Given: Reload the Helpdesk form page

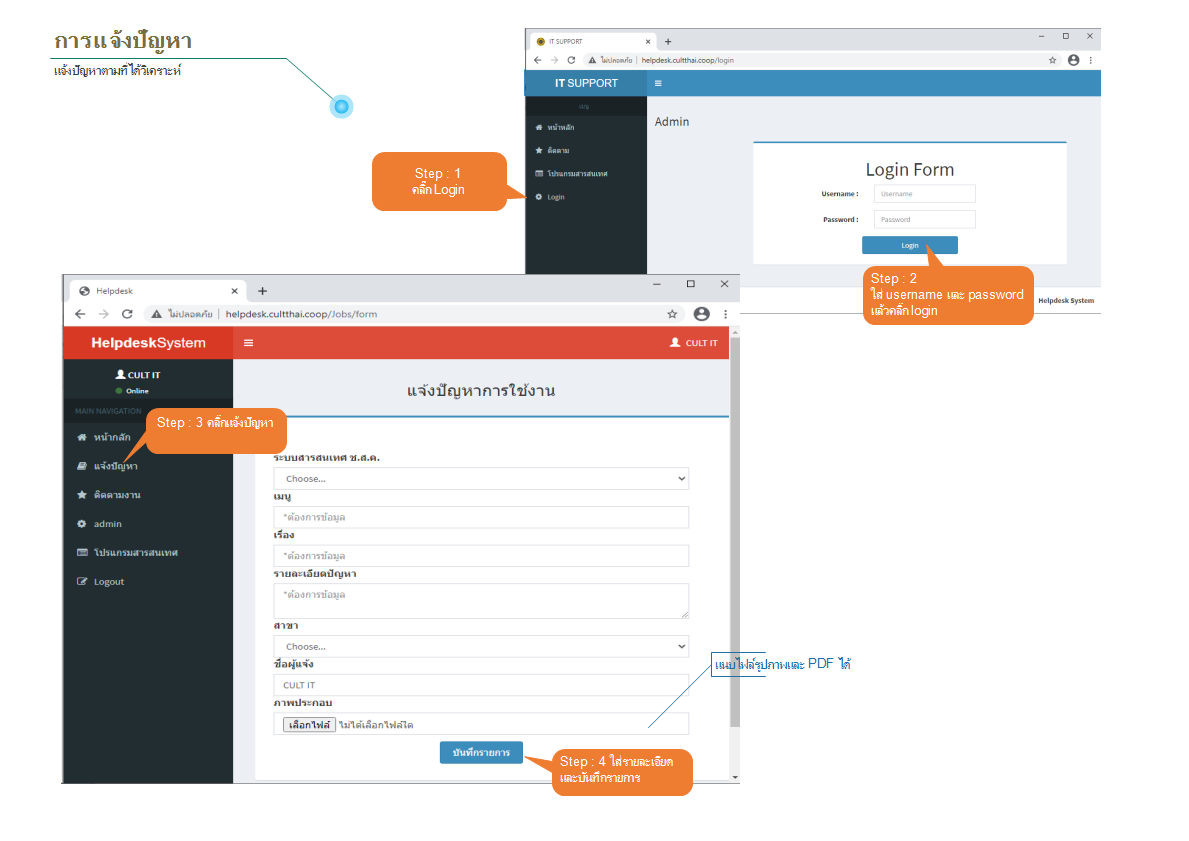Looking at the screenshot, I should point(127,314).
